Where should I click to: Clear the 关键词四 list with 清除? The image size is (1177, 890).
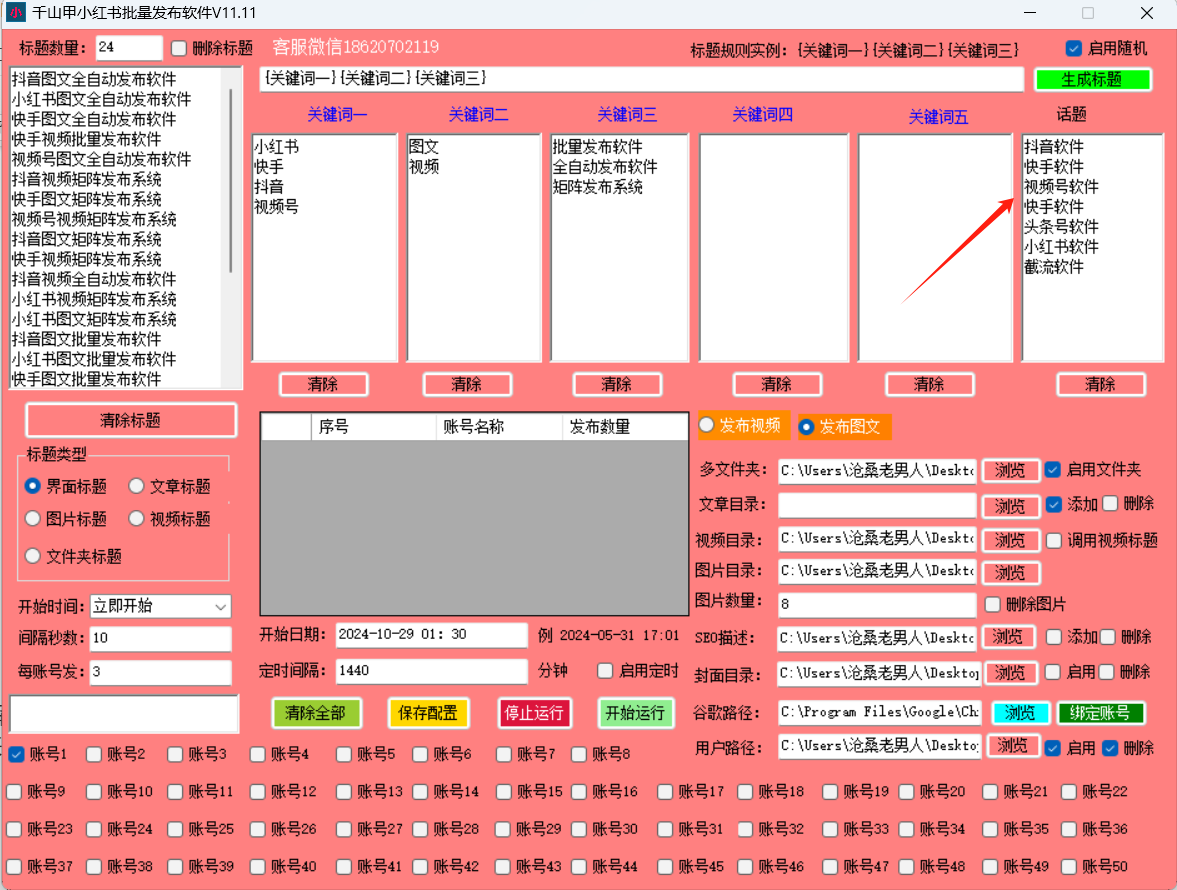coord(777,384)
